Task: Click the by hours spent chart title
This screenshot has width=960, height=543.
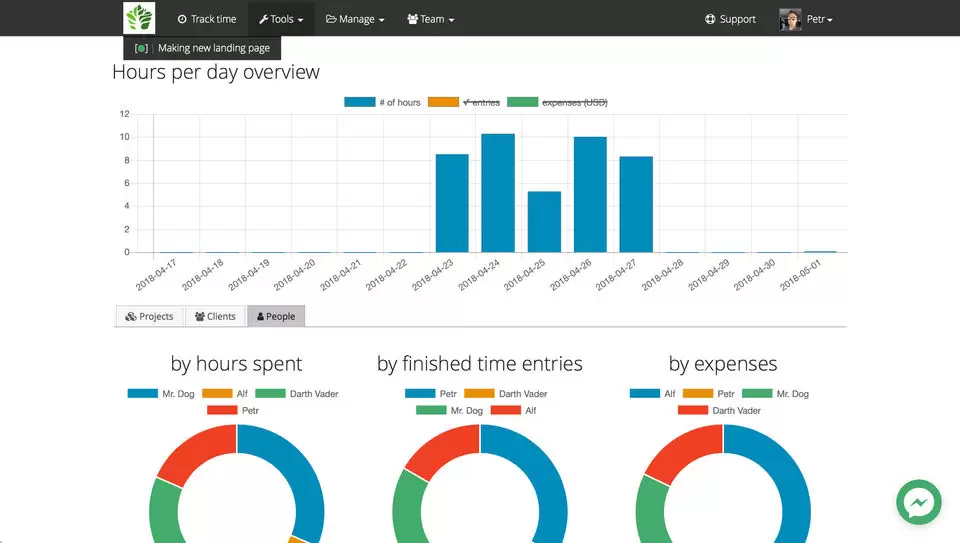Action: [236, 364]
